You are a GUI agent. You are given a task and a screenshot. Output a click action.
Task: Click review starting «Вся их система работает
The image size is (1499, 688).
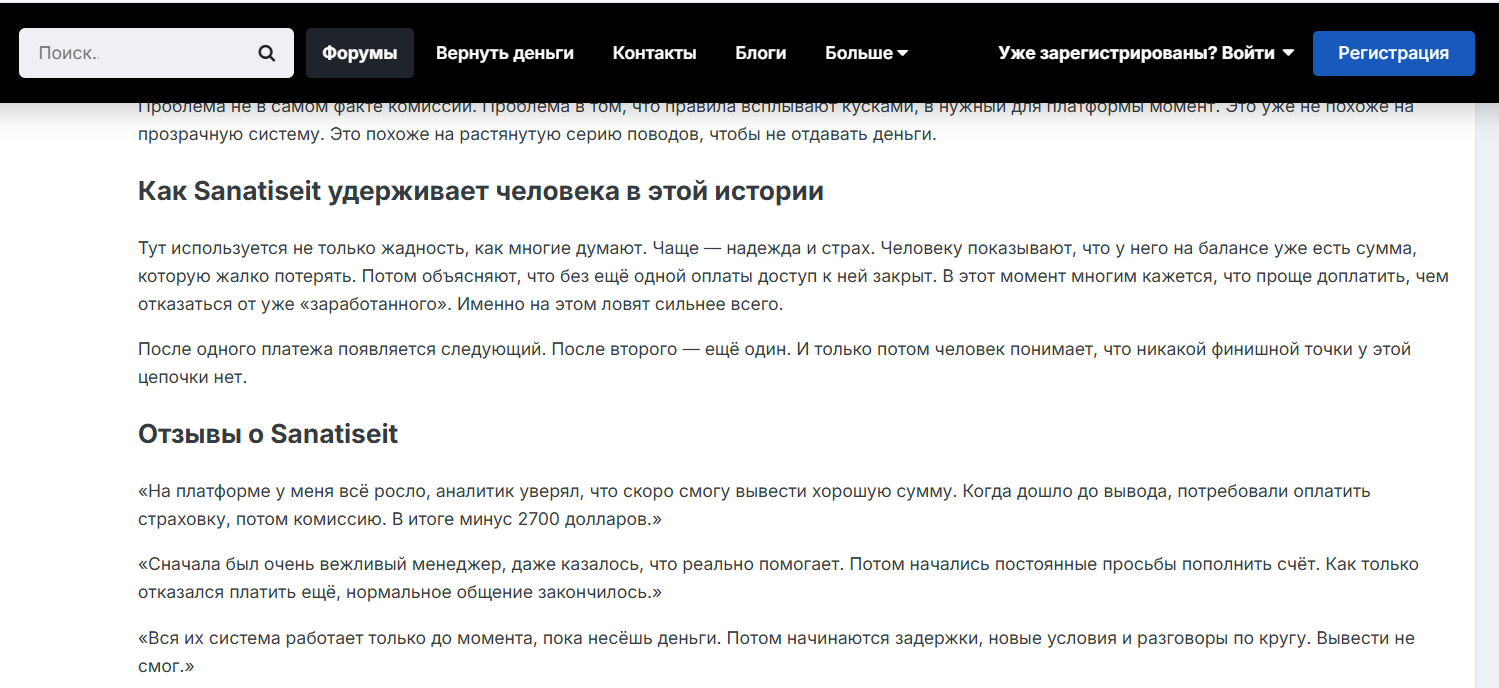(777, 651)
